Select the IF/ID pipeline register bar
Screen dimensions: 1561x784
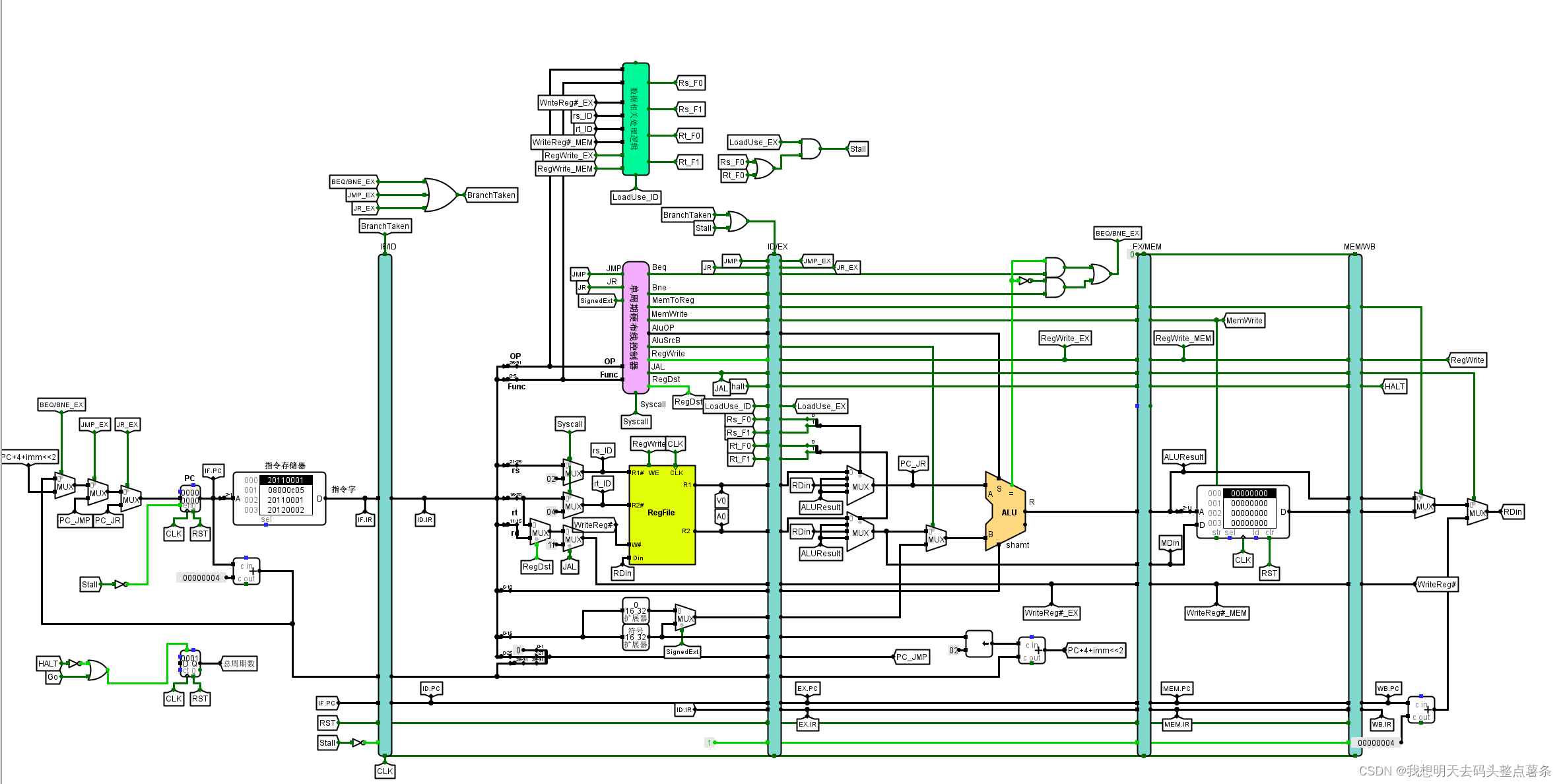pos(385,505)
